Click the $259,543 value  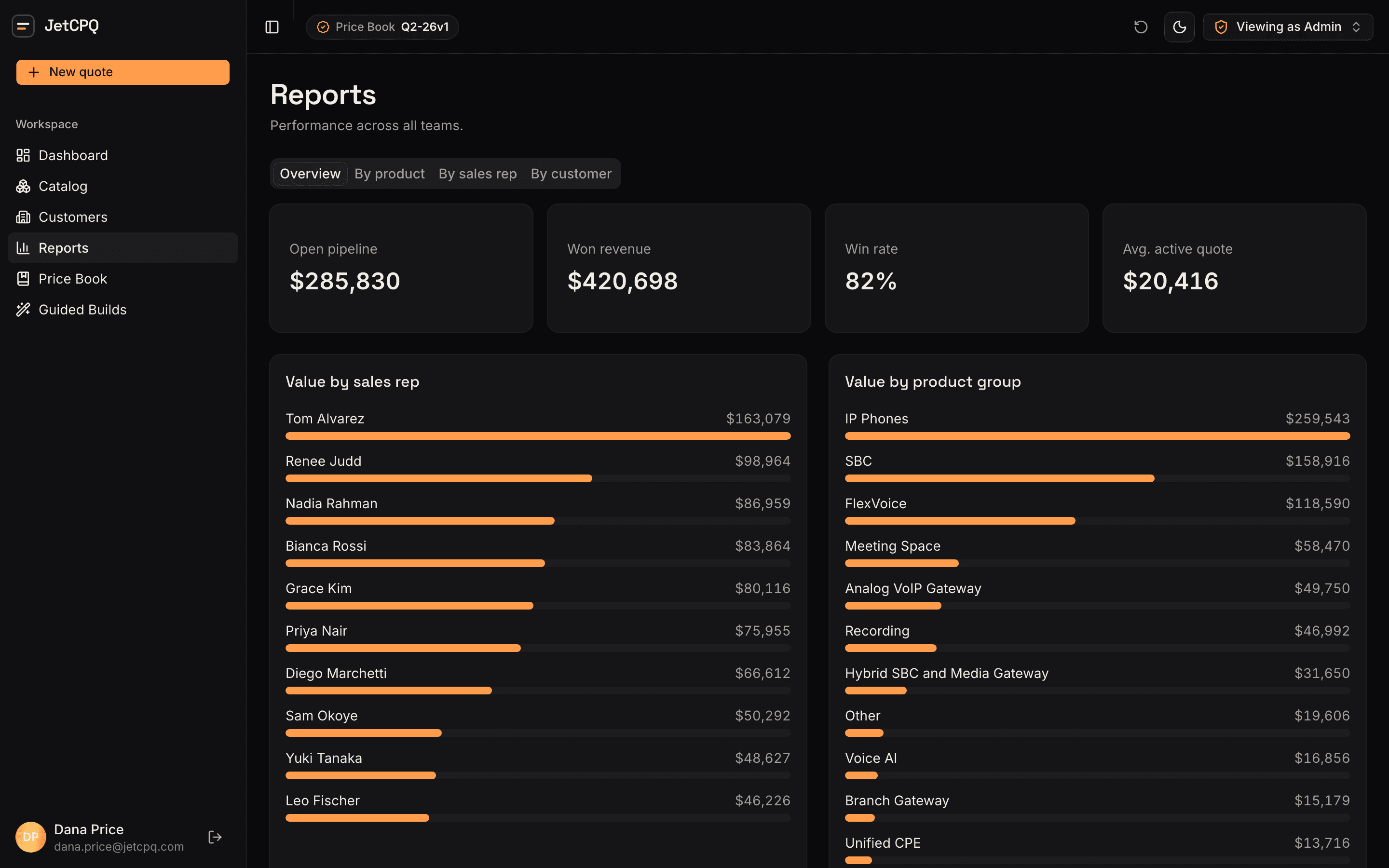1317,419
